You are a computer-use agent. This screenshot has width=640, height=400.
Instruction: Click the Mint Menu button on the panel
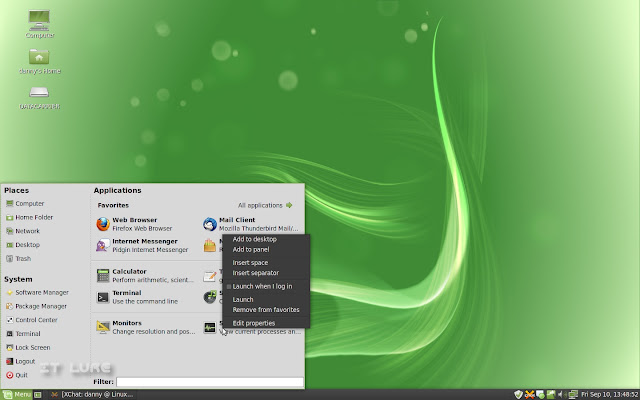[17, 394]
